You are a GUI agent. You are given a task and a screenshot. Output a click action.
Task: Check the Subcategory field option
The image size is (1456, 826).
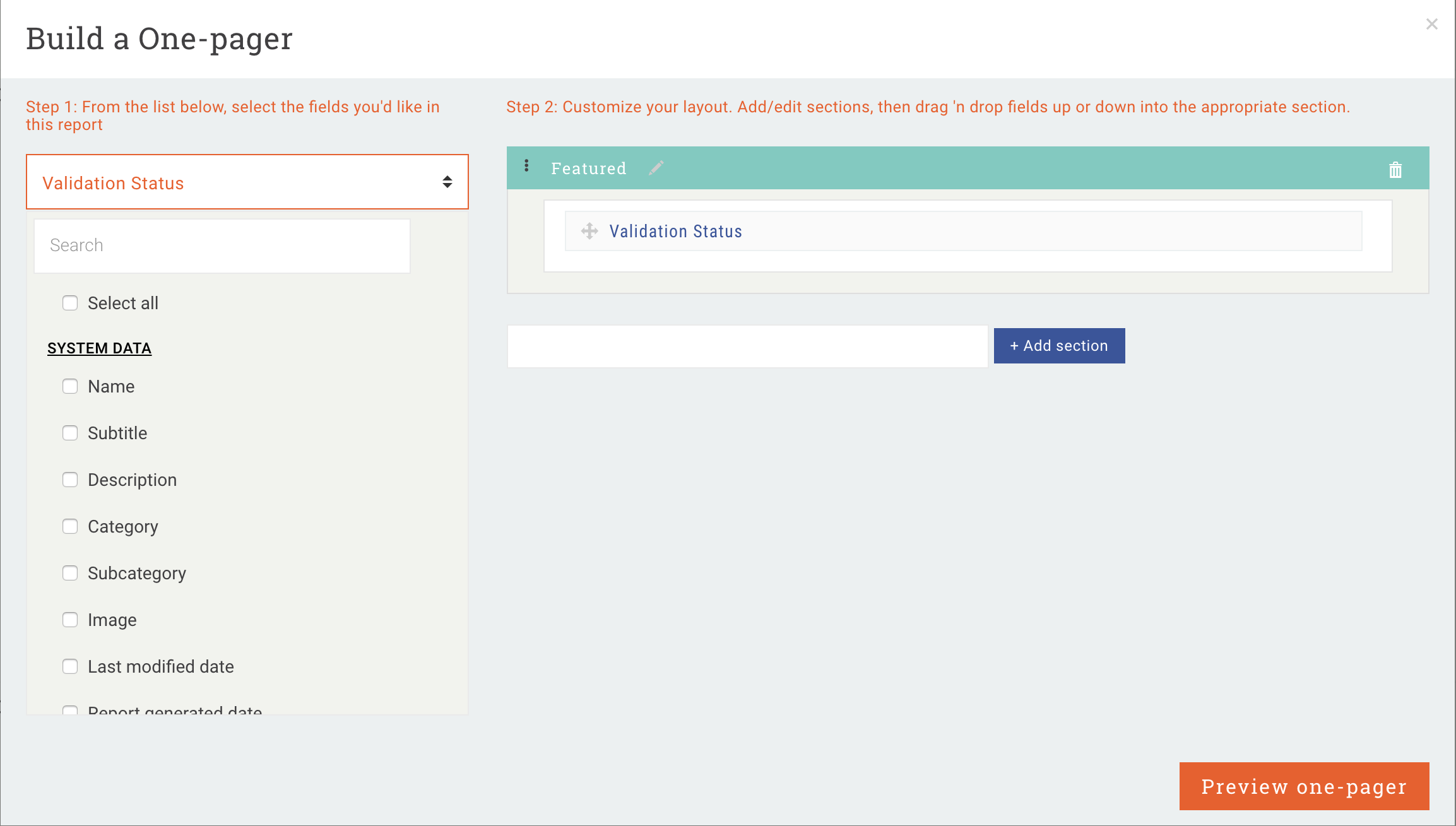70,573
